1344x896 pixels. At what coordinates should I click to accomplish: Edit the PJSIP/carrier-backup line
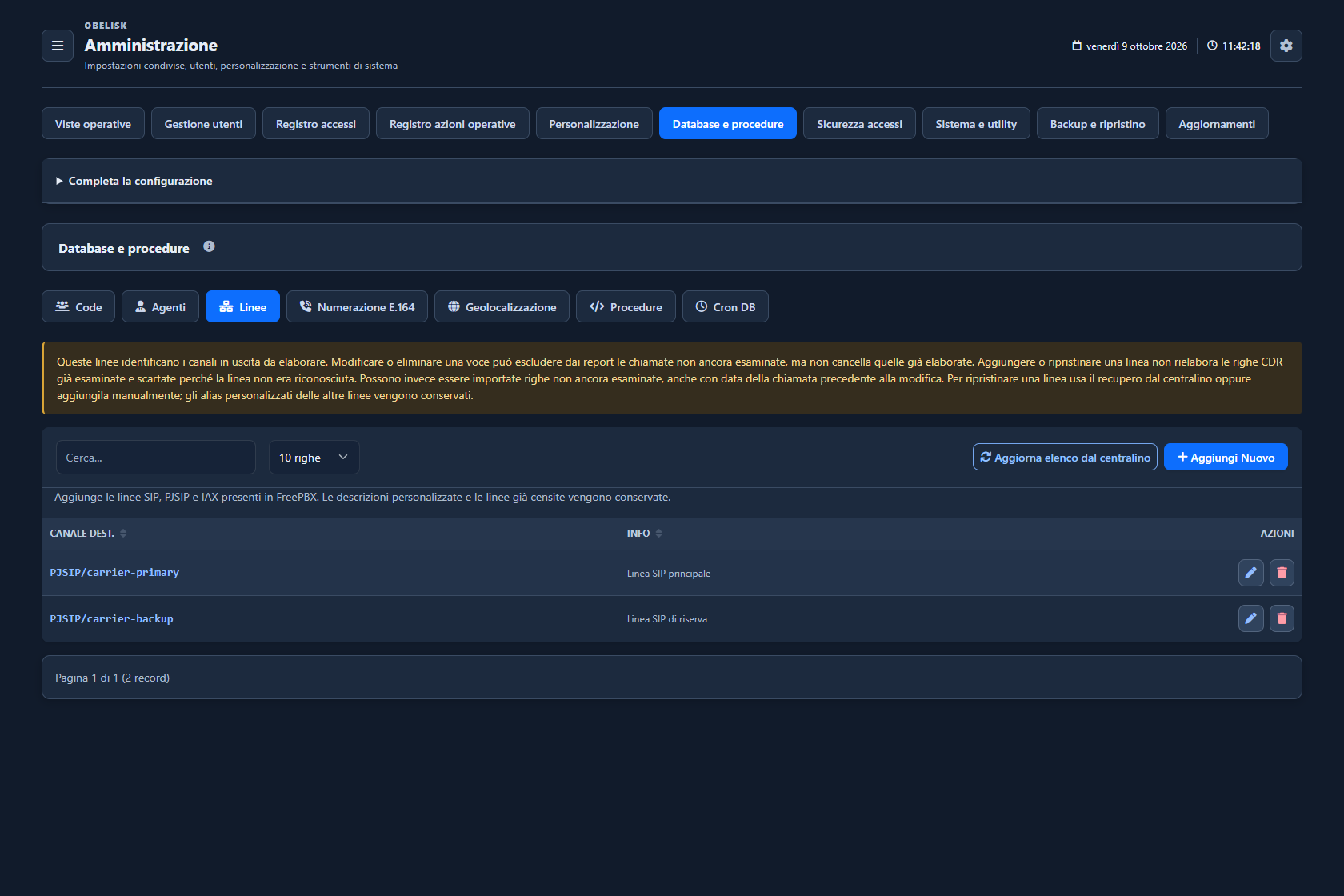tap(1250, 618)
